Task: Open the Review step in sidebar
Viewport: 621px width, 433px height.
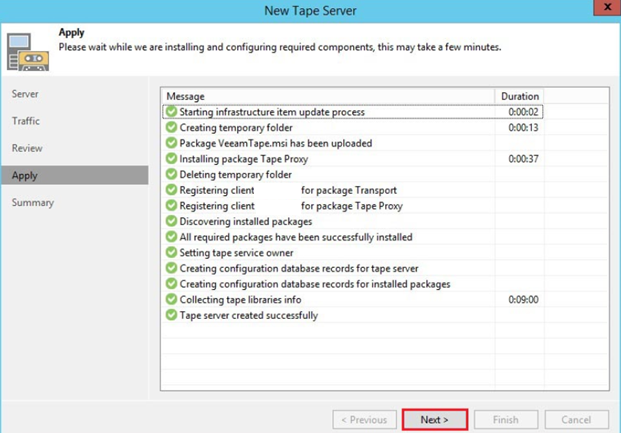Action: [27, 148]
